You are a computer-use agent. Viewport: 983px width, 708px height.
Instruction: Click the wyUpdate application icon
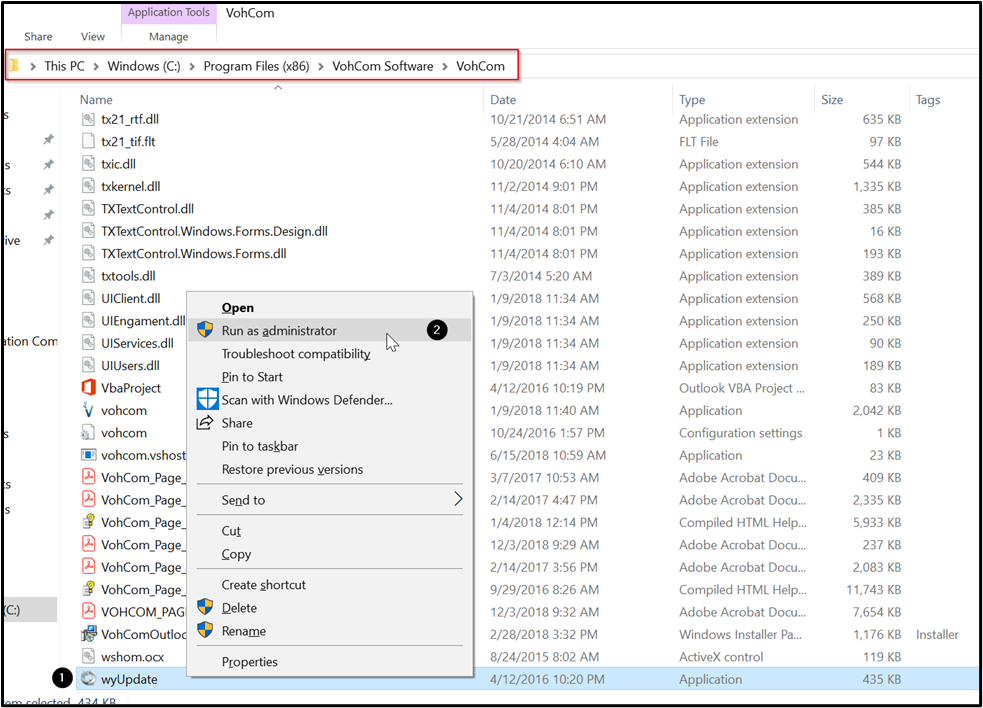tap(88, 679)
